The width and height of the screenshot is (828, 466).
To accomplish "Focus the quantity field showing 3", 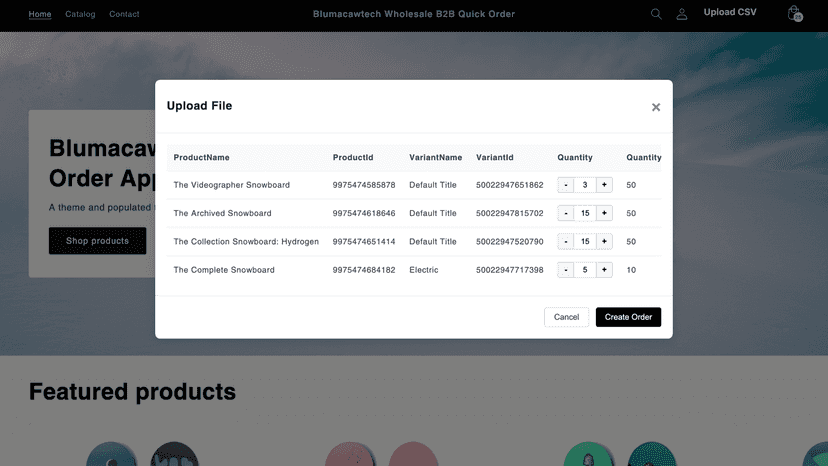I will point(585,185).
